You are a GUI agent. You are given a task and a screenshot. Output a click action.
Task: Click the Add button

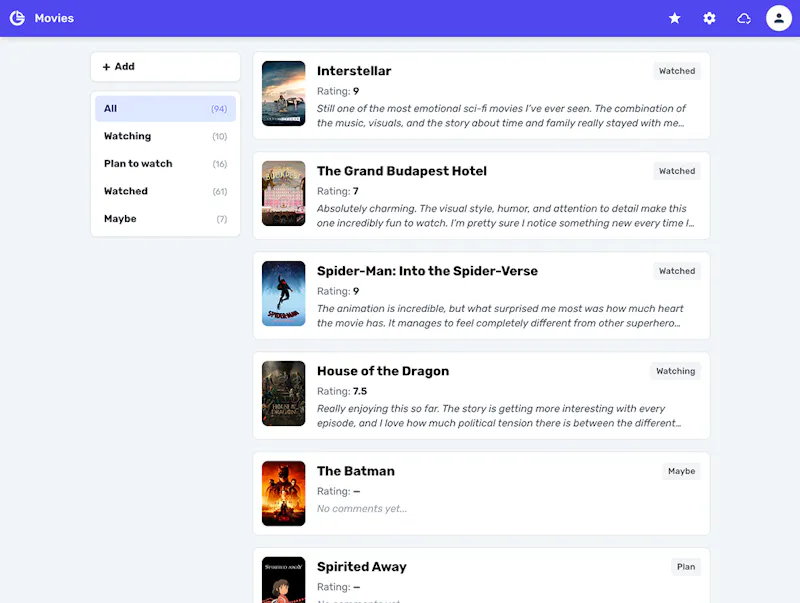click(165, 67)
